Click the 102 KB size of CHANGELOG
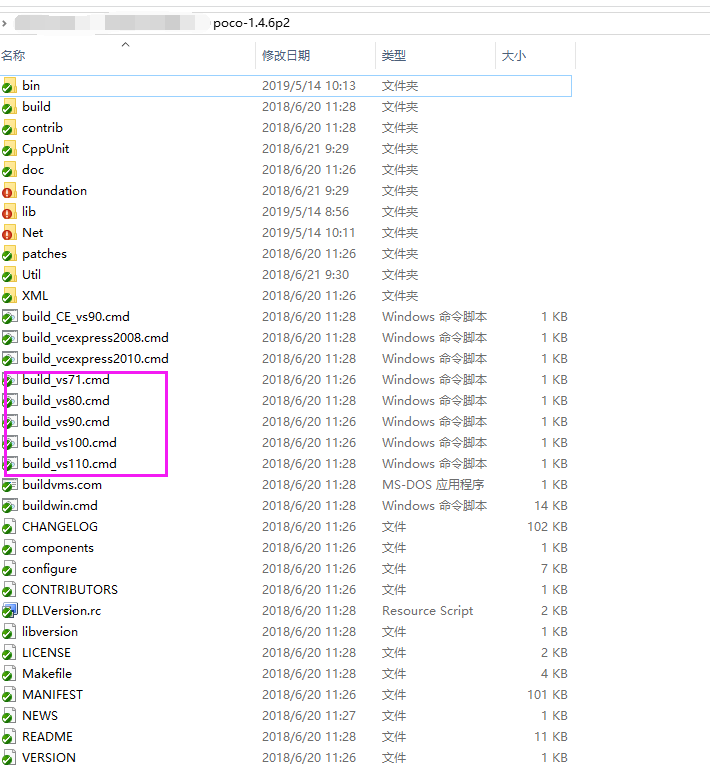Image resolution: width=710 pixels, height=781 pixels. (x=548, y=526)
